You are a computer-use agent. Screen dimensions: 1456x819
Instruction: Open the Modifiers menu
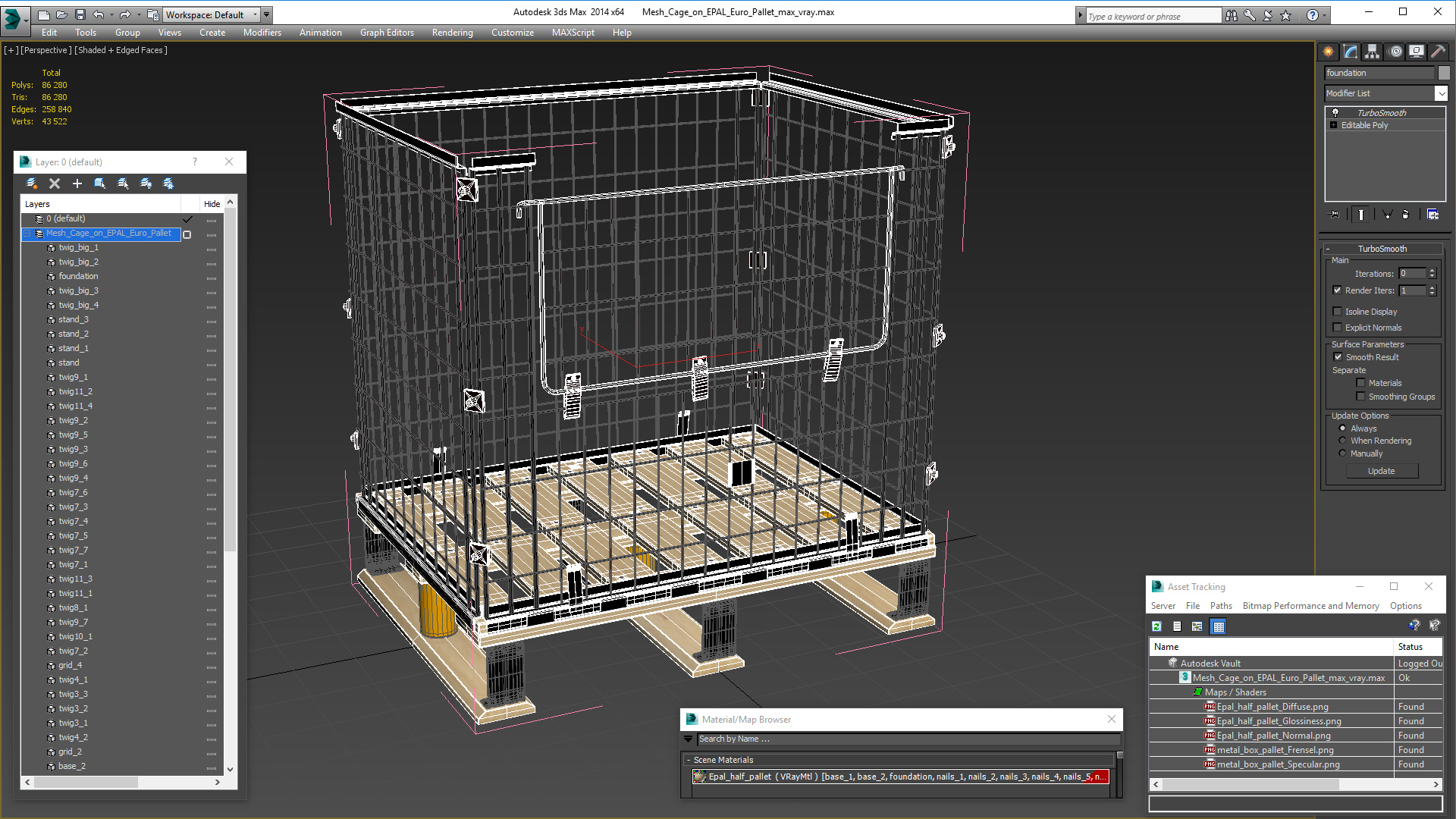click(x=262, y=33)
